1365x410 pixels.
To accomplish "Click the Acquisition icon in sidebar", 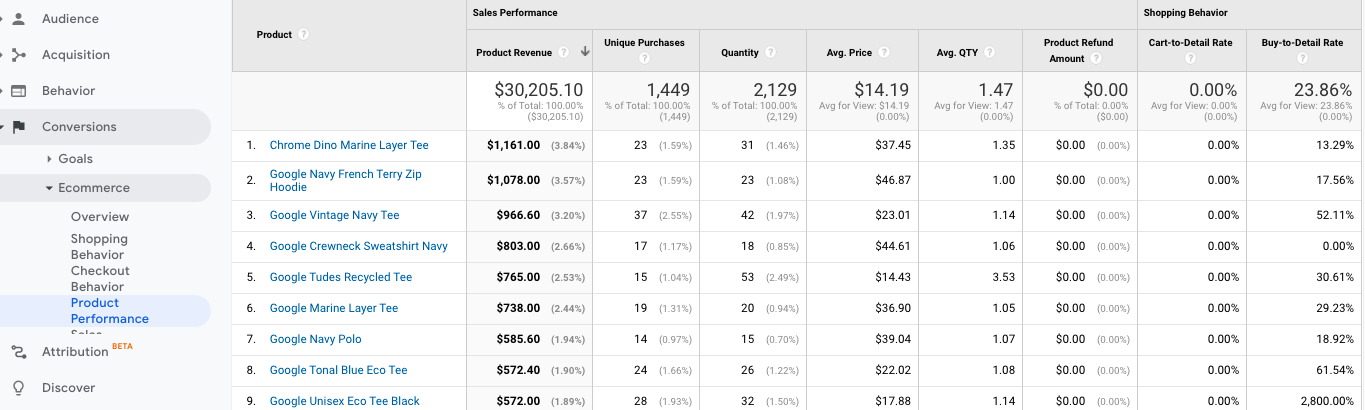I will (19, 55).
